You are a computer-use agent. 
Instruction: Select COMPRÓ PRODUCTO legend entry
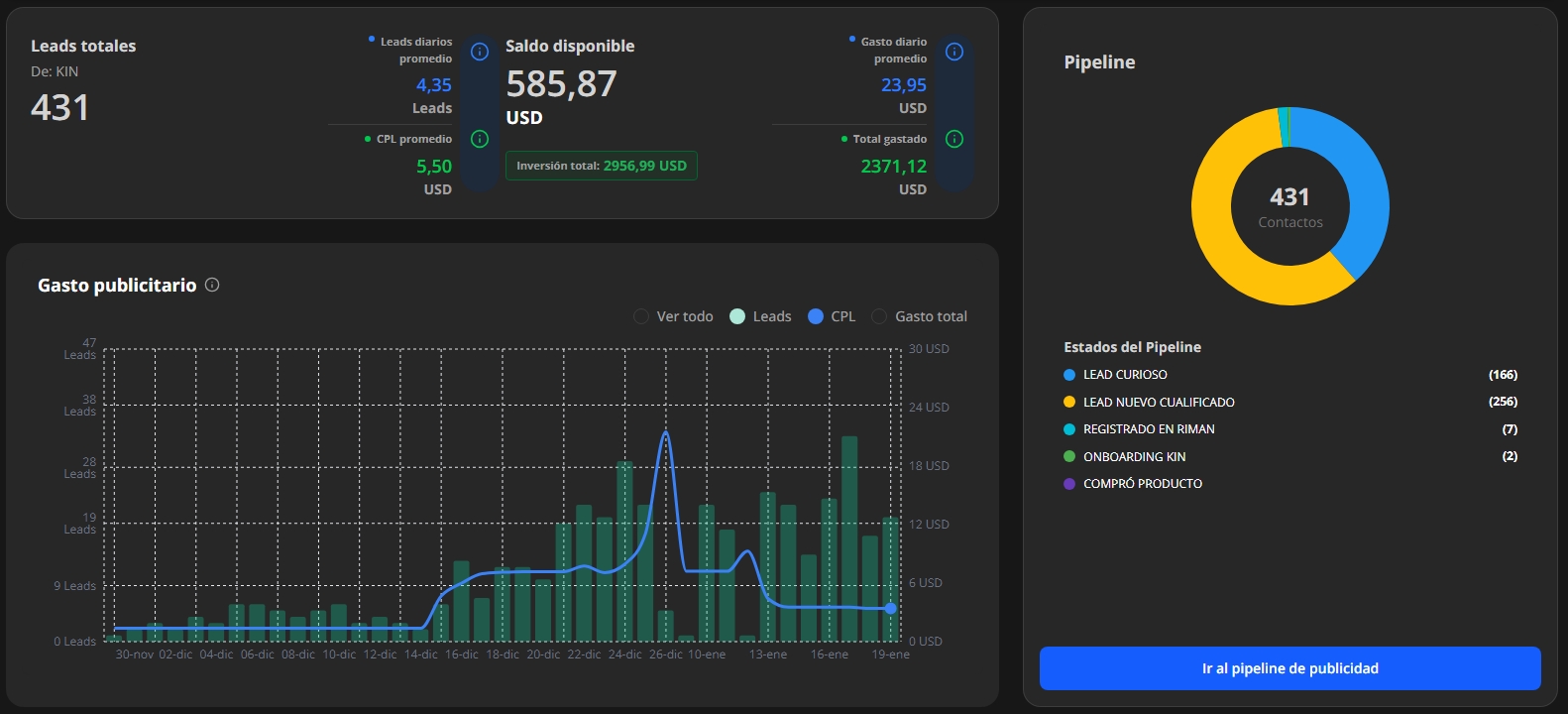point(1142,484)
